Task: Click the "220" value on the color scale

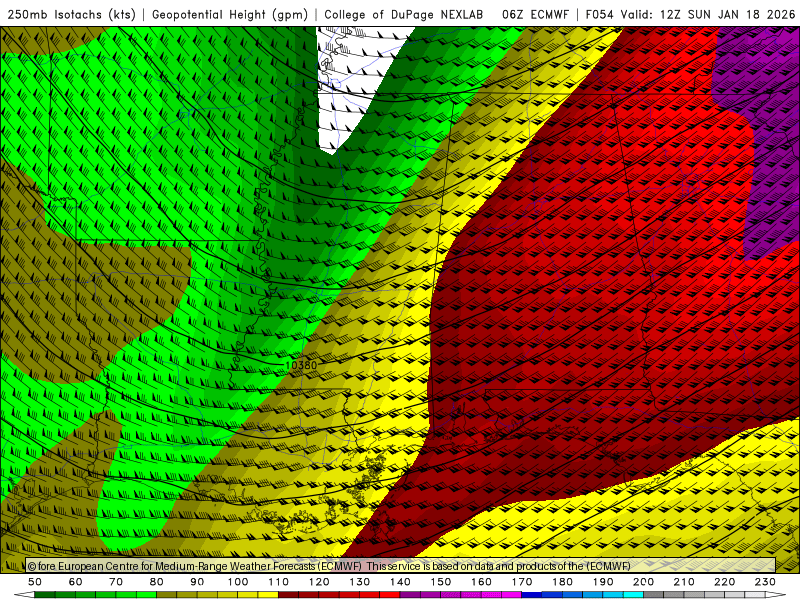Action: click(x=724, y=582)
